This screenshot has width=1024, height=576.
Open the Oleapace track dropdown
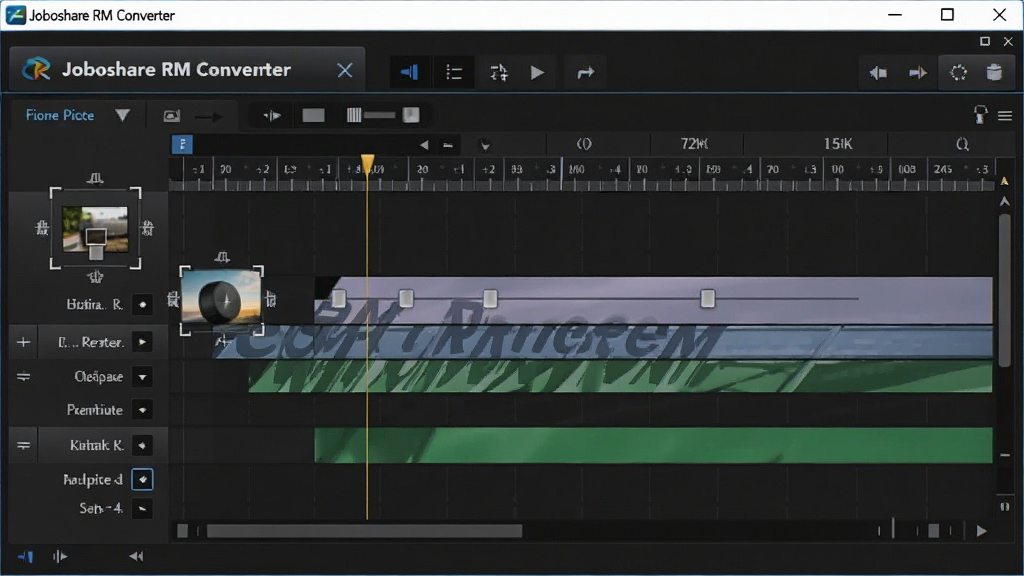pyautogui.click(x=142, y=377)
